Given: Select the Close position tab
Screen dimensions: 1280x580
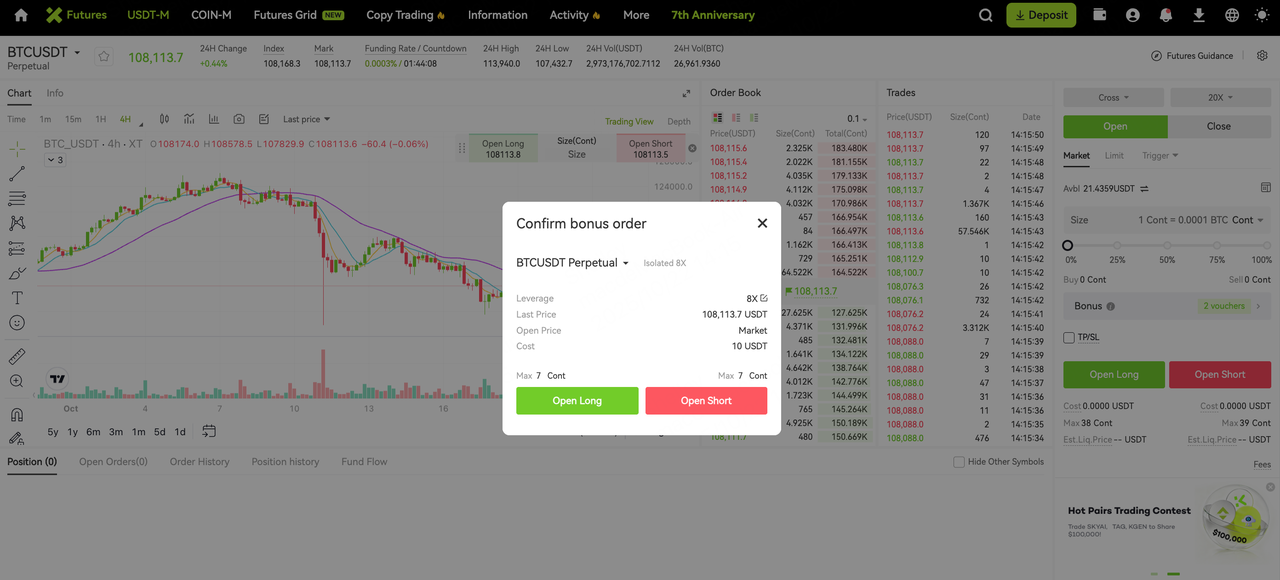Looking at the screenshot, I should (1219, 126).
